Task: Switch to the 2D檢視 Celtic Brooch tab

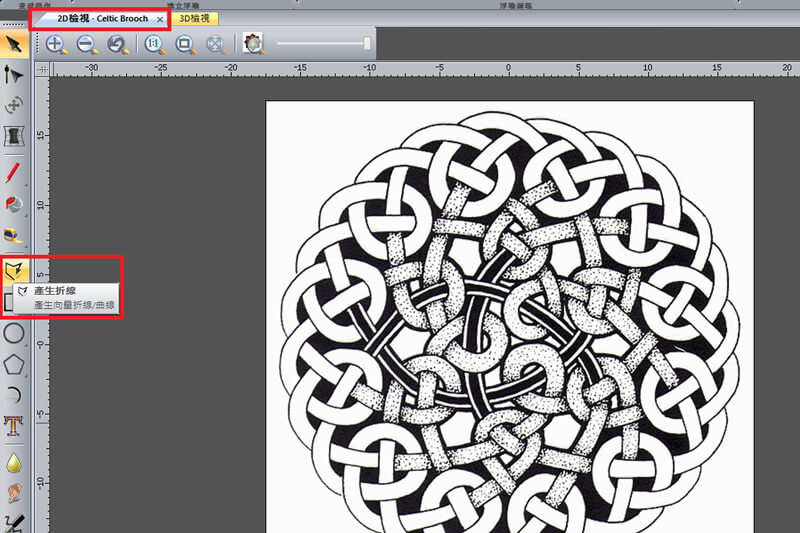Action: (102, 19)
